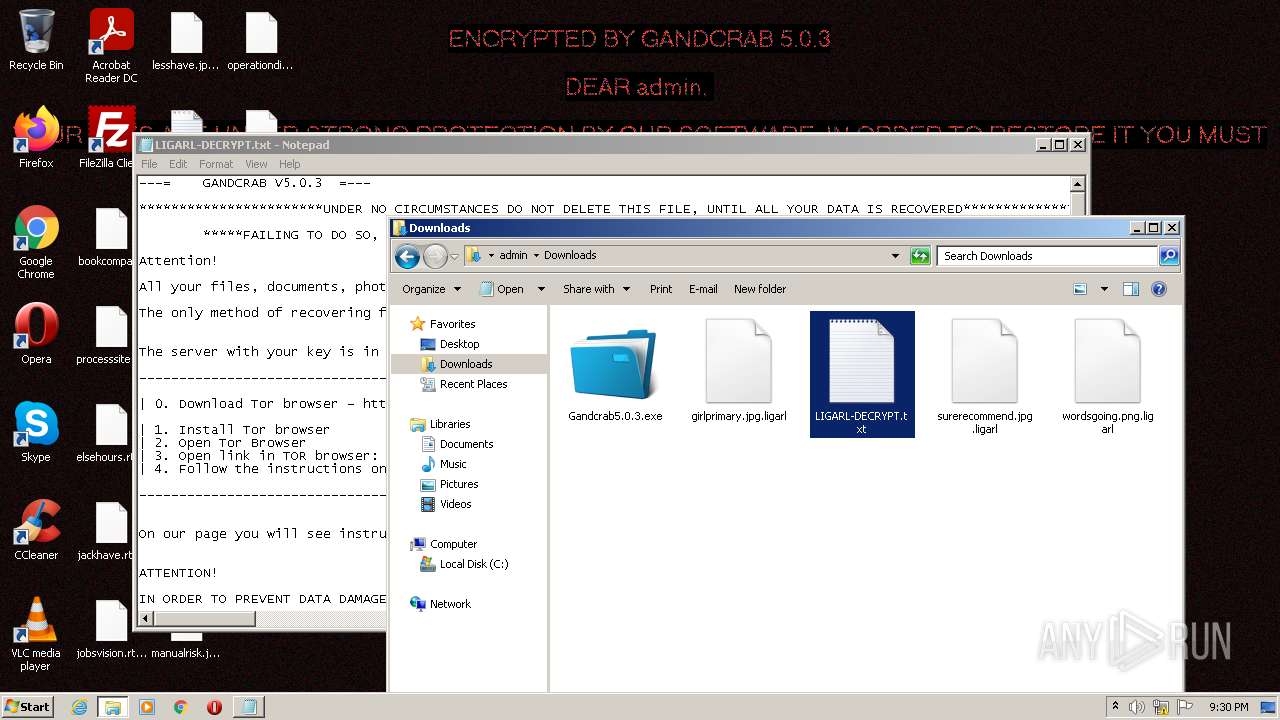This screenshot has width=1280, height=720.
Task: Toggle the preview pane button
Action: pos(1131,289)
